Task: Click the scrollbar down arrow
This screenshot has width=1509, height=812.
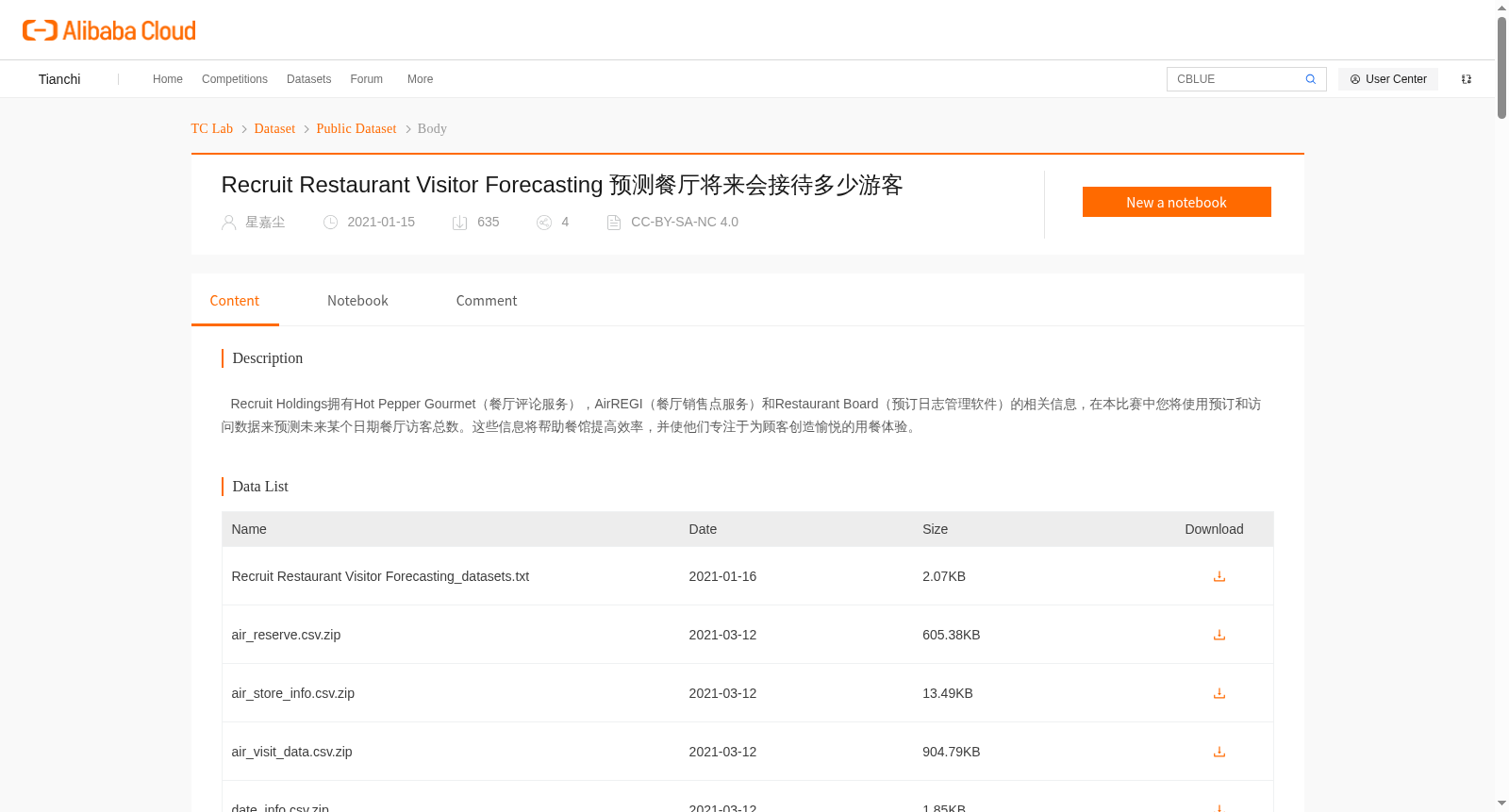Action: pyautogui.click(x=1502, y=804)
